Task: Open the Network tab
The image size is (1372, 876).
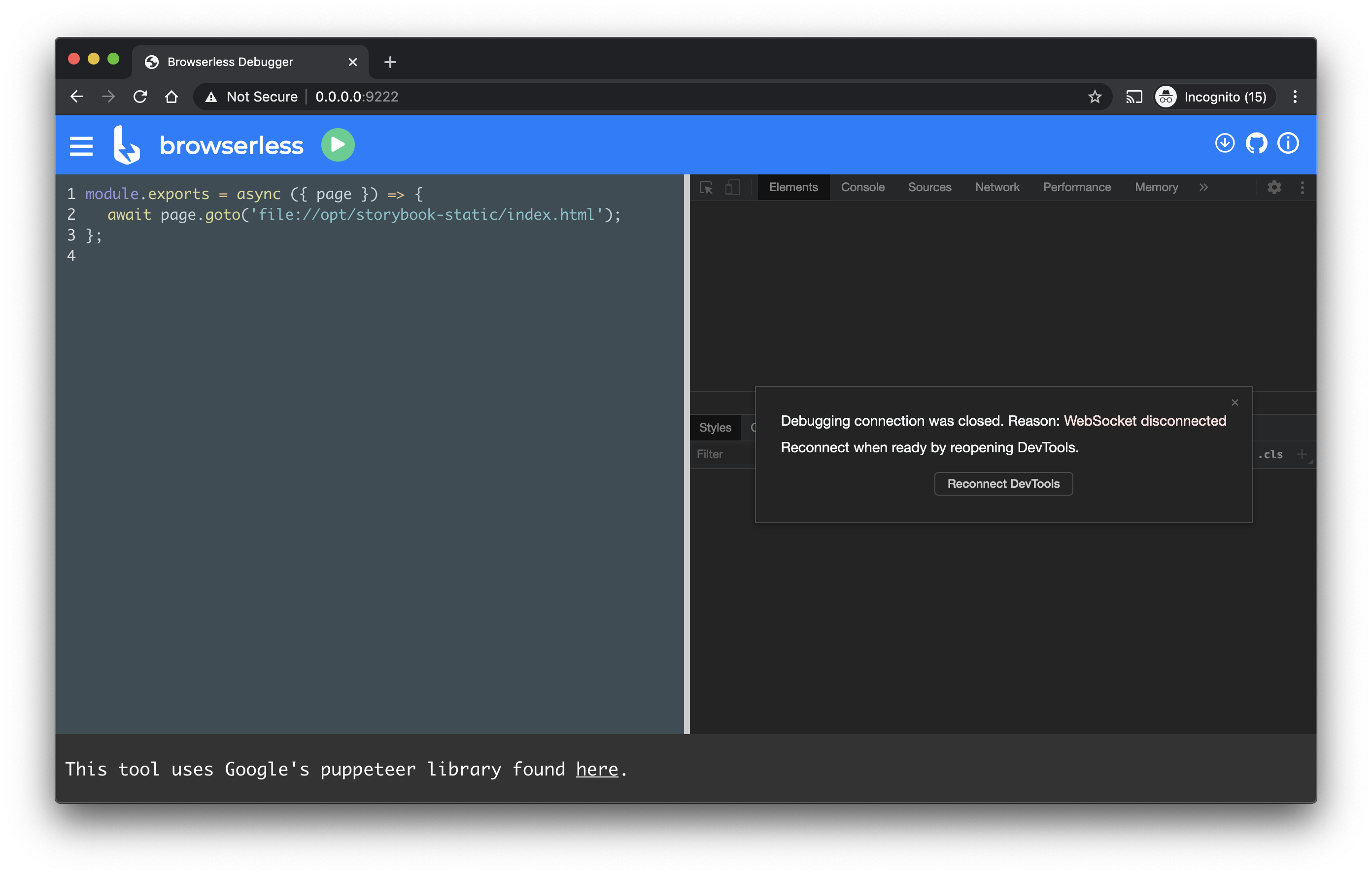Action: (x=997, y=187)
